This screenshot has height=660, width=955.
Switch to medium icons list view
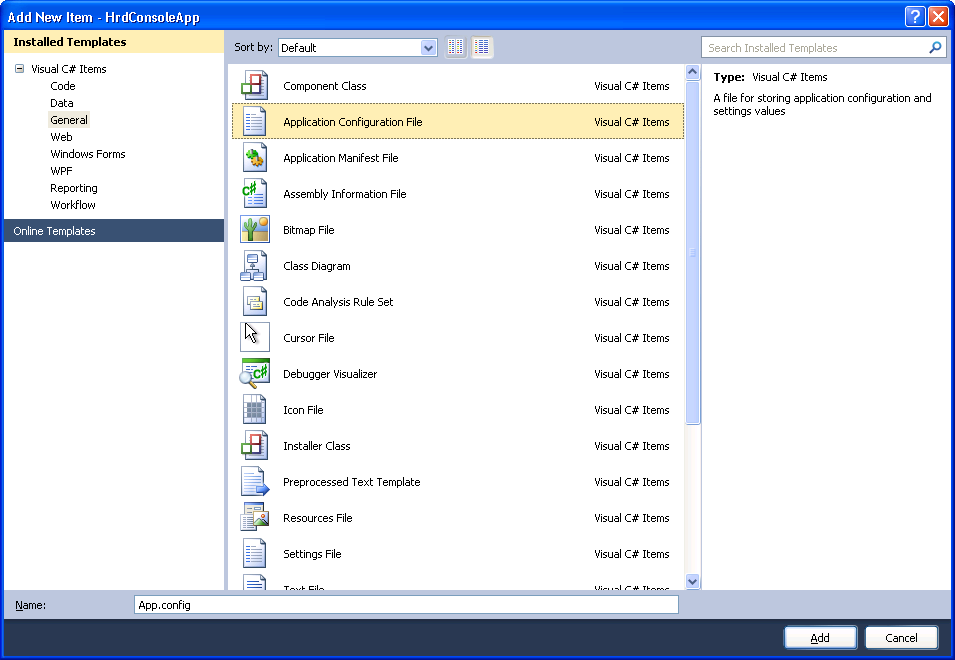coord(482,47)
